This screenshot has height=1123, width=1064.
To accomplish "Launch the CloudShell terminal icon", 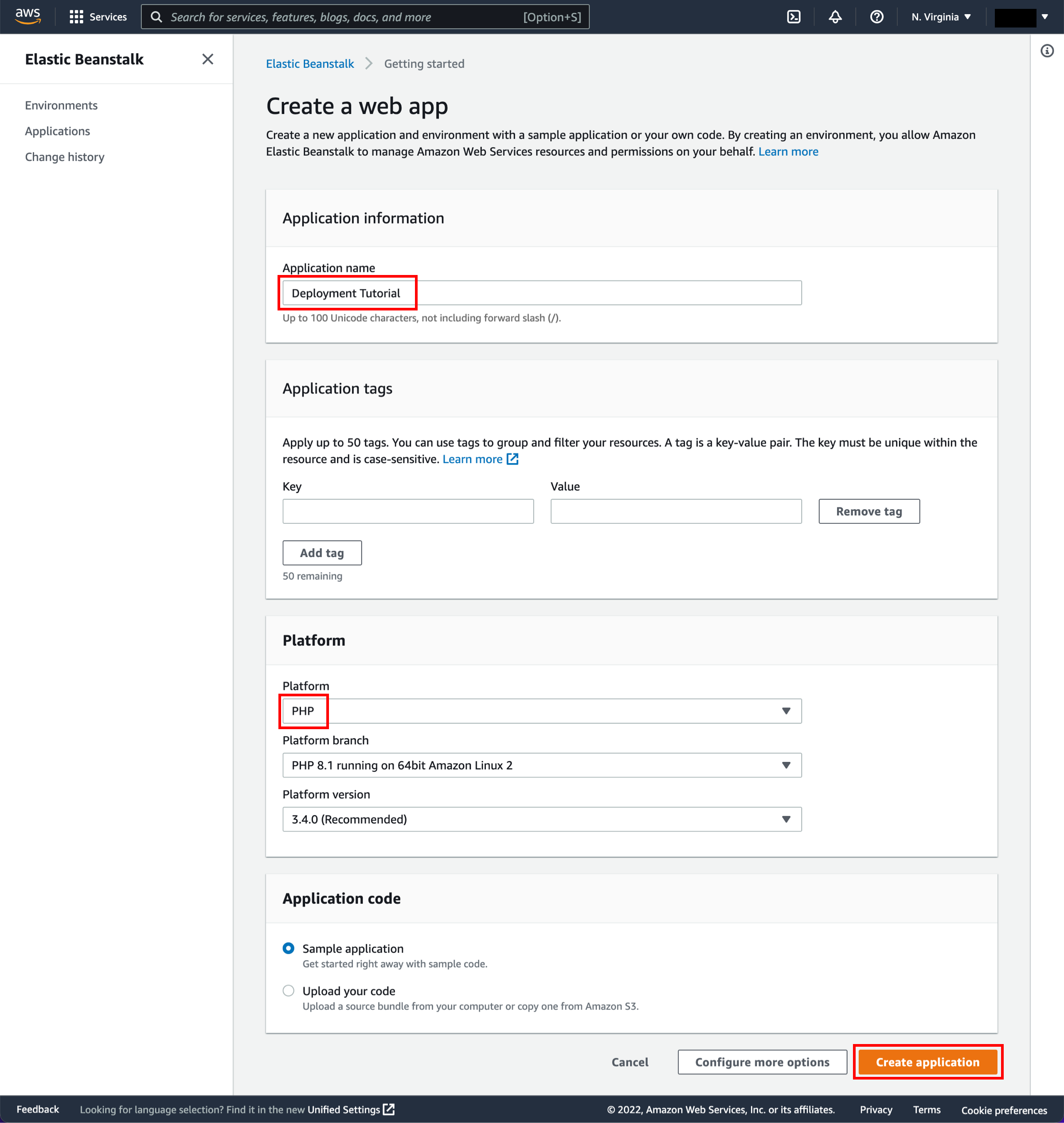I will pyautogui.click(x=794, y=17).
